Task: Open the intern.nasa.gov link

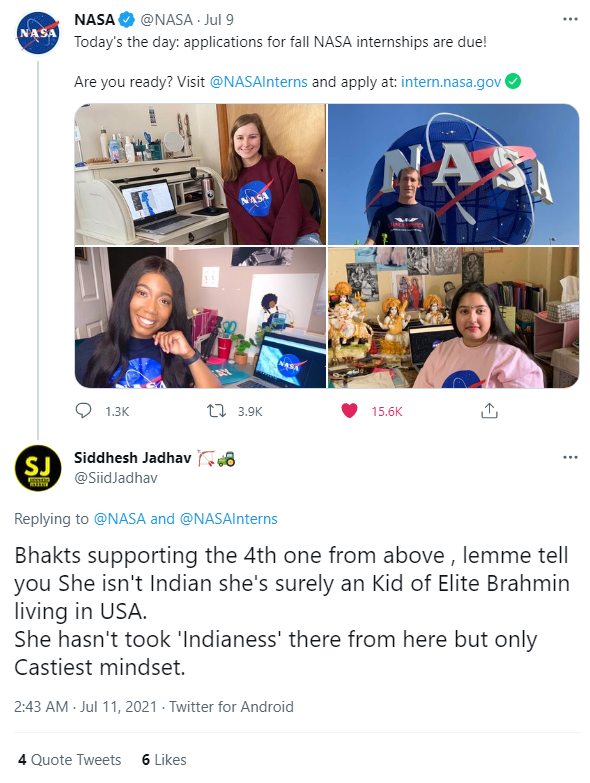Action: (450, 81)
